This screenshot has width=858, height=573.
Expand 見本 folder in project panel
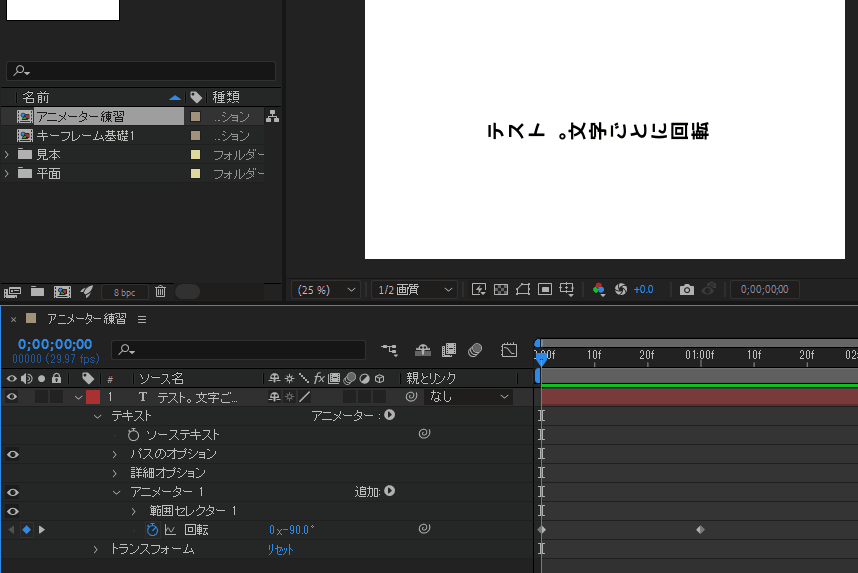coord(7,155)
